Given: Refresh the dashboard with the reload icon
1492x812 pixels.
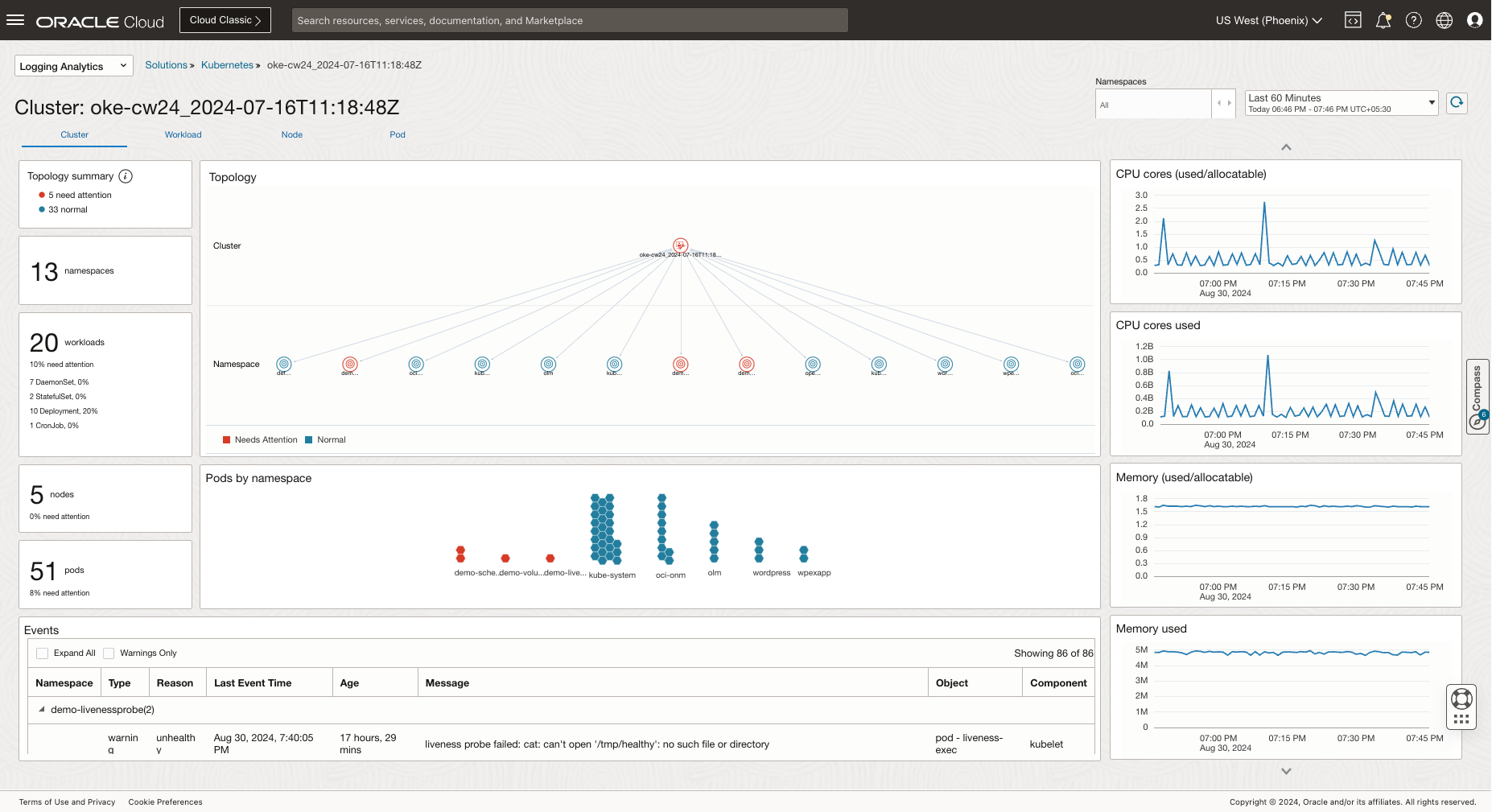Looking at the screenshot, I should [1457, 103].
